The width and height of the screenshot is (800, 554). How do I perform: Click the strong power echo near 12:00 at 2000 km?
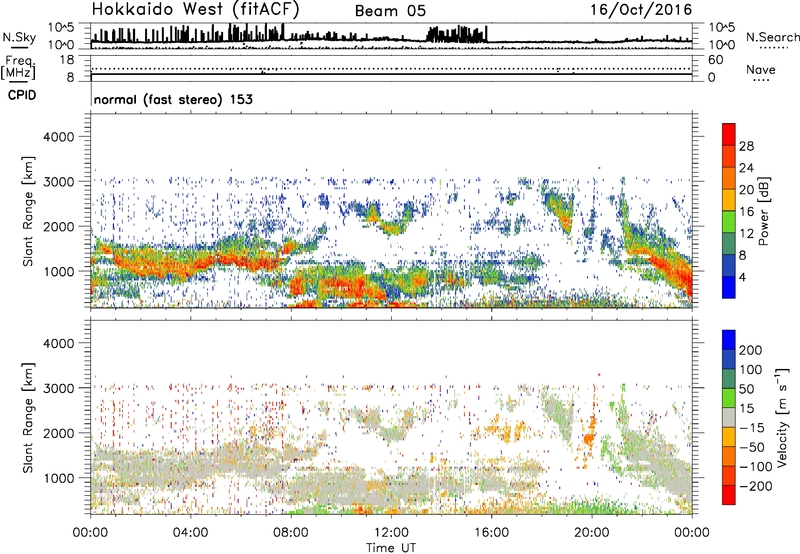pos(392,228)
